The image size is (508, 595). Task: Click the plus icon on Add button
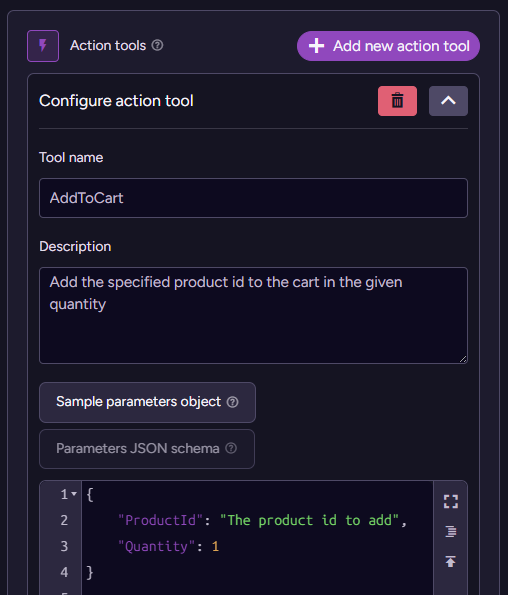pos(316,46)
